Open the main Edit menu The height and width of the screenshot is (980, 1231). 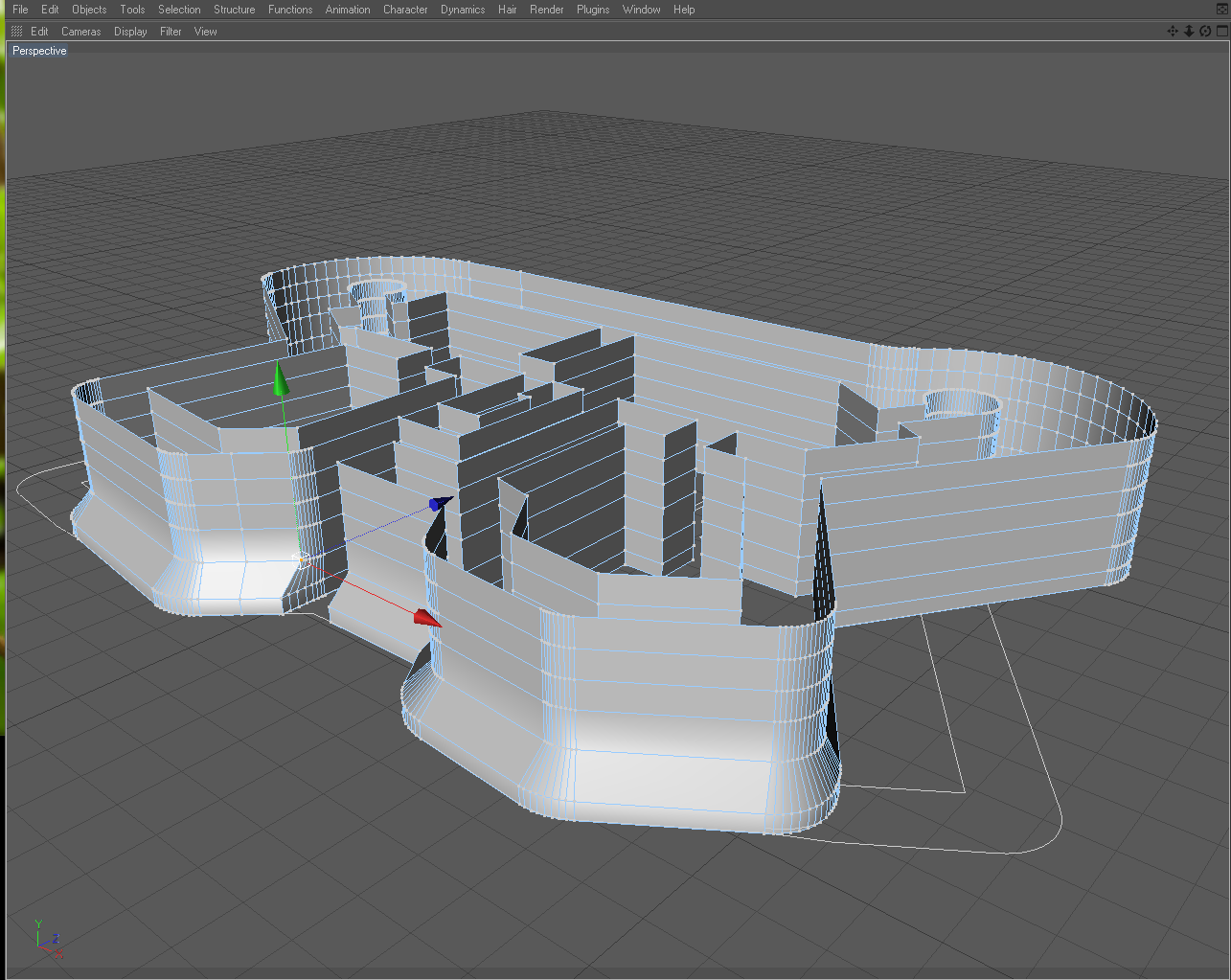point(50,10)
